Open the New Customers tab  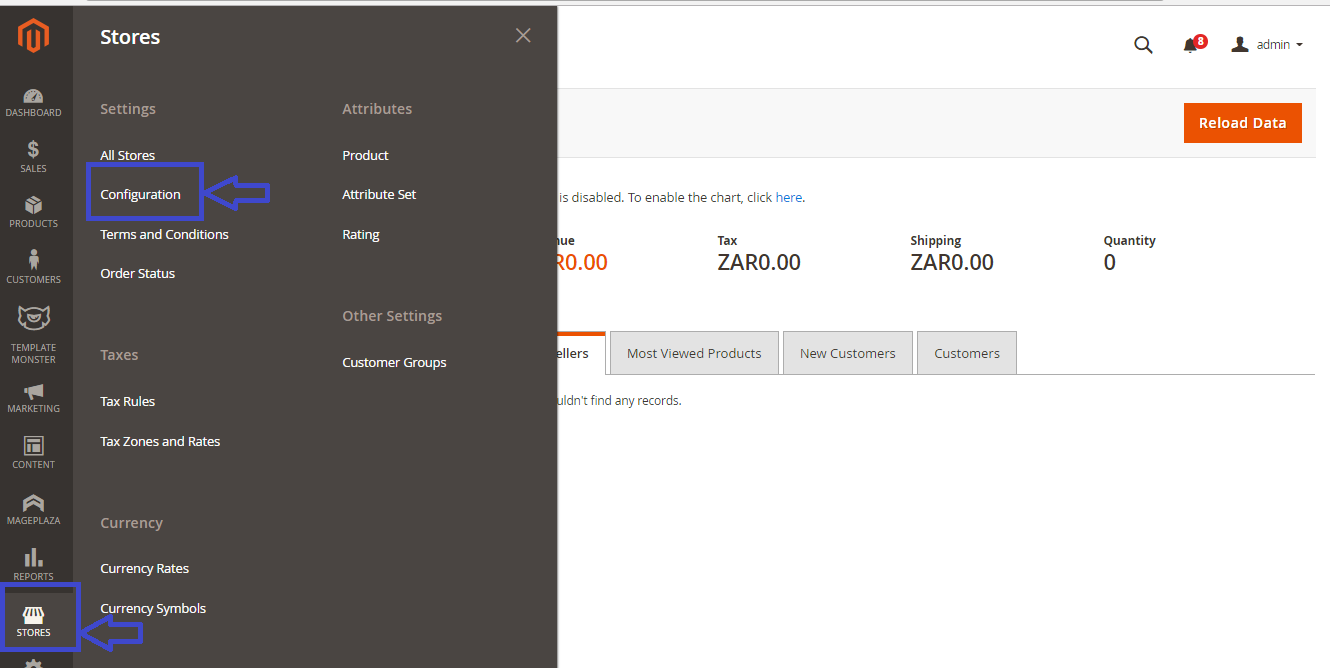click(x=847, y=353)
